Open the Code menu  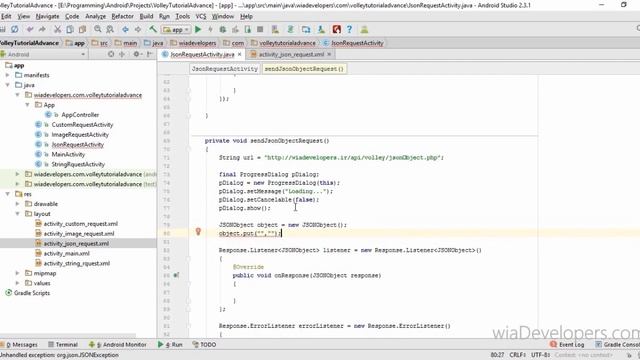[x=72, y=16]
